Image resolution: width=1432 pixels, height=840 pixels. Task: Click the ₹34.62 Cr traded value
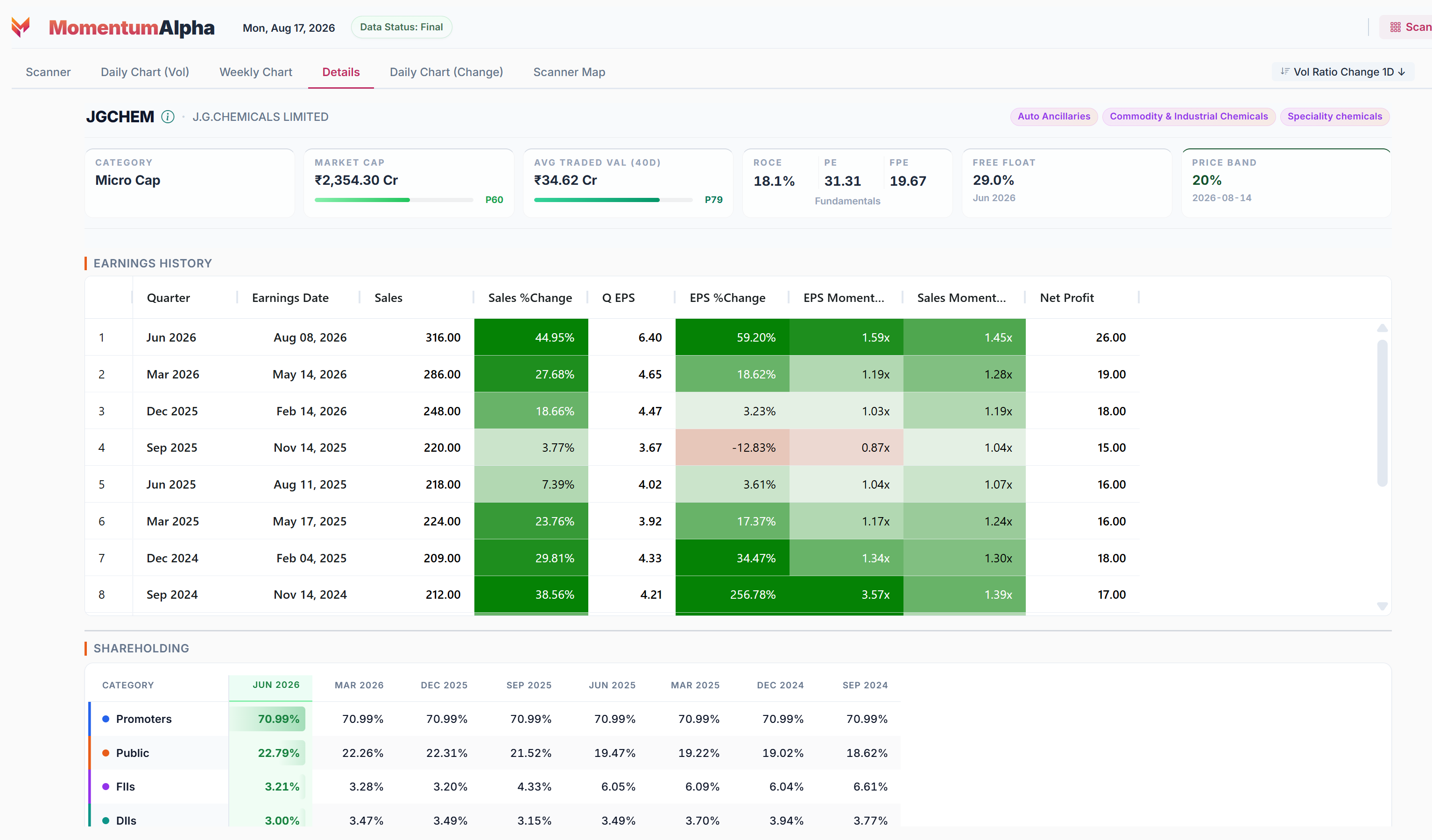coord(565,180)
